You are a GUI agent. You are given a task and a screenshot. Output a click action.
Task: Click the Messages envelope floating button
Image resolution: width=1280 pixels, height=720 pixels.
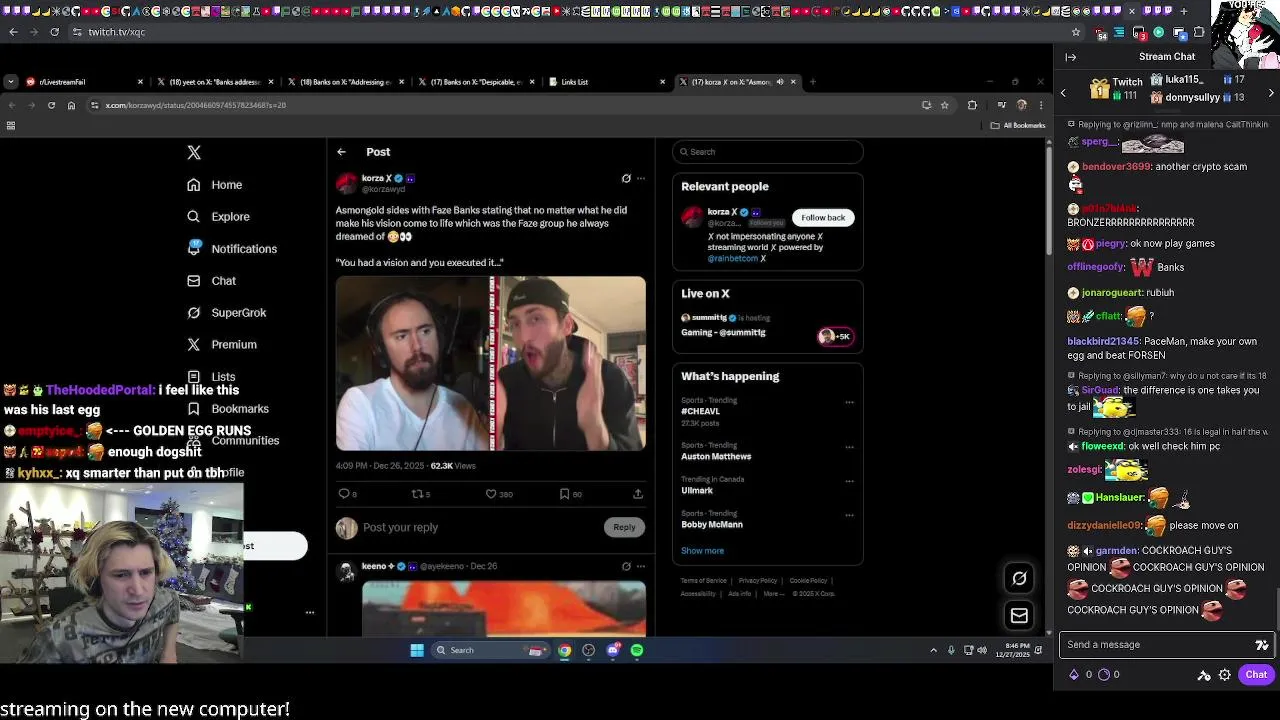(x=1019, y=616)
